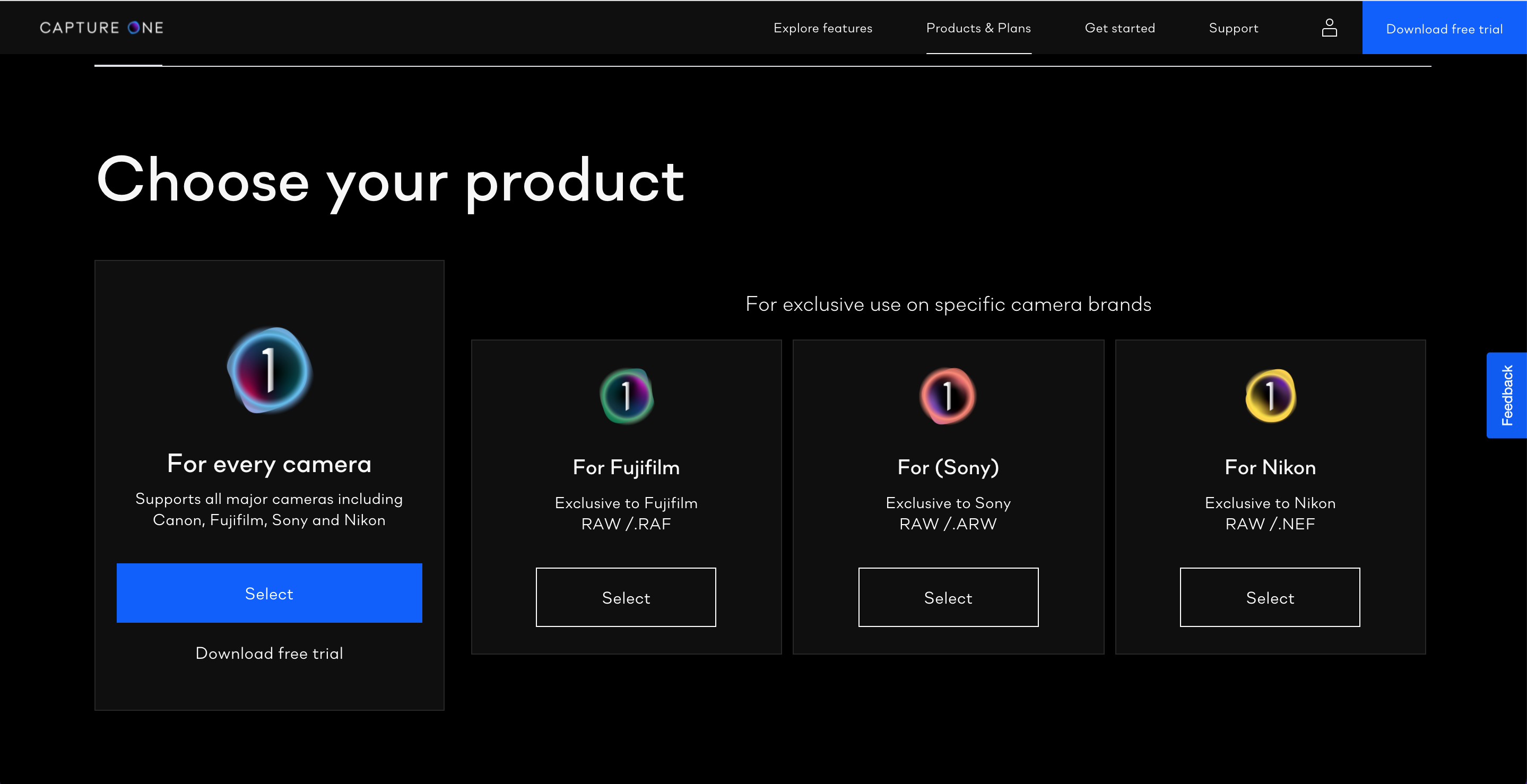Click Download free trial link under every camera
1527x784 pixels.
pyautogui.click(x=269, y=653)
